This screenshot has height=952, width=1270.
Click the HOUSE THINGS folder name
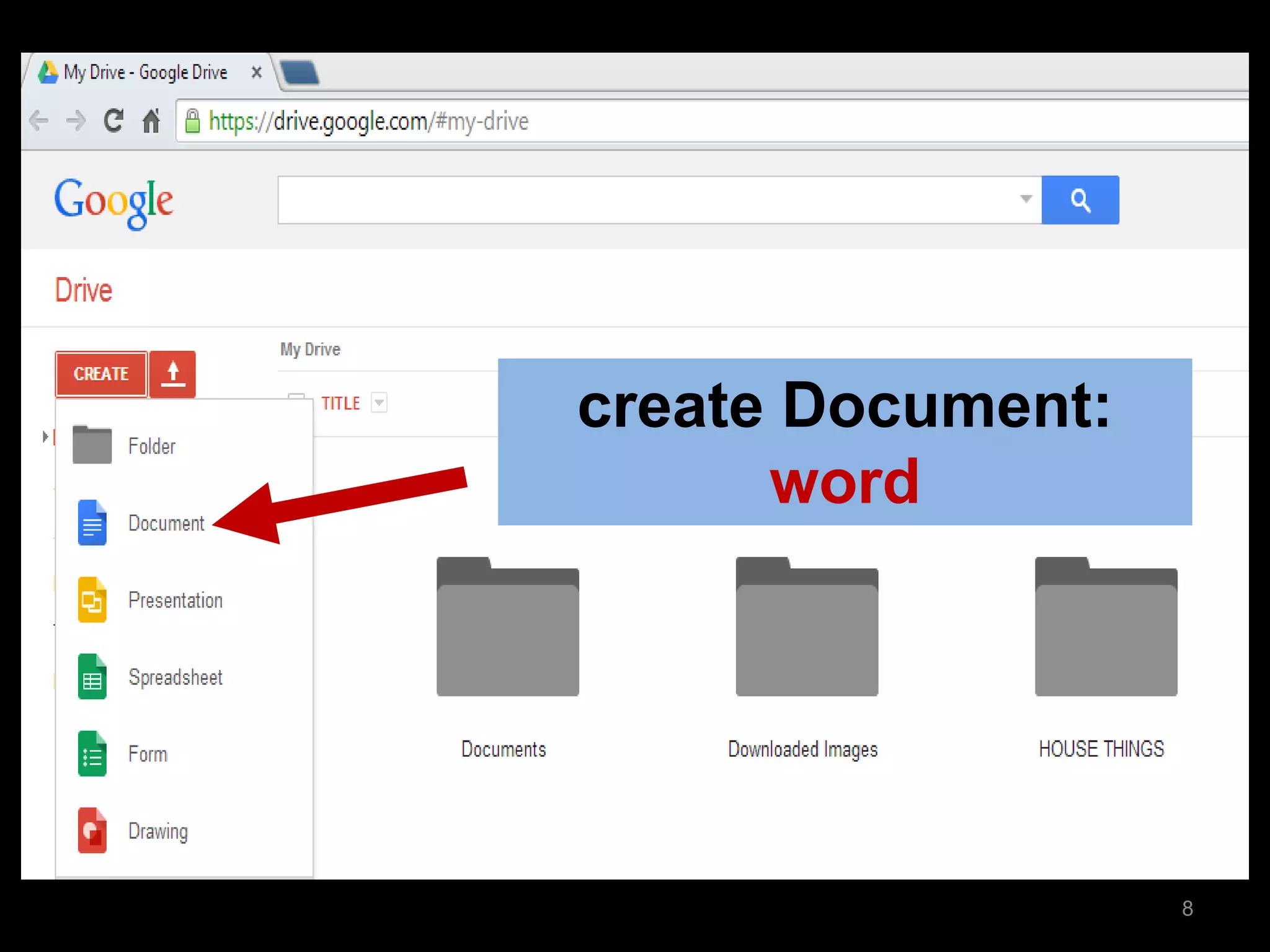1102,749
